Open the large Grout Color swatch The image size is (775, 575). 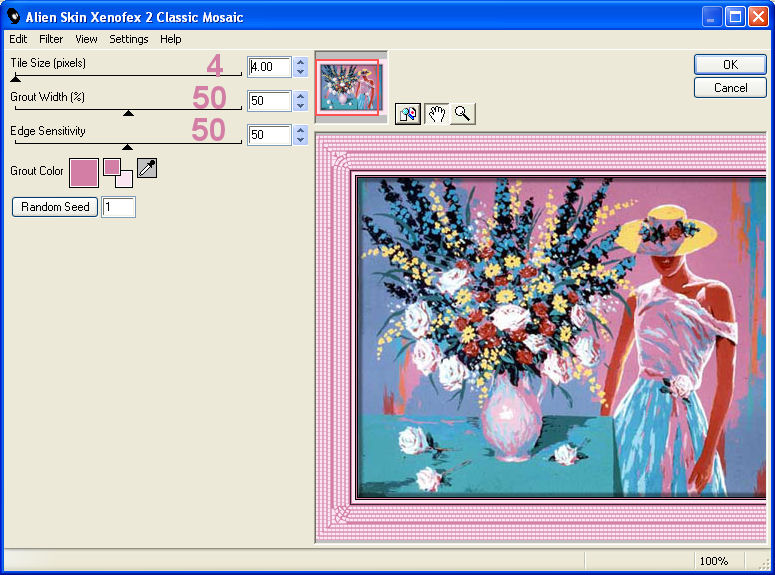tap(84, 173)
